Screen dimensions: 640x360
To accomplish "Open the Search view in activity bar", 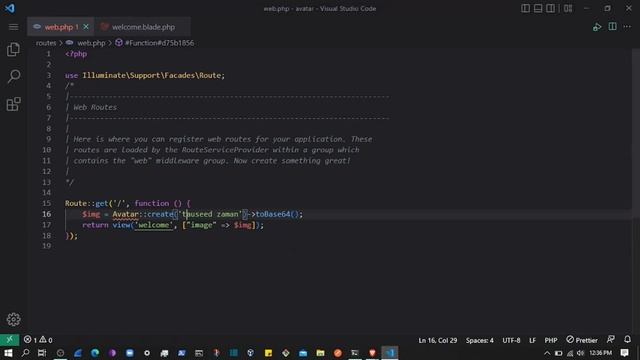I will 13,76.
